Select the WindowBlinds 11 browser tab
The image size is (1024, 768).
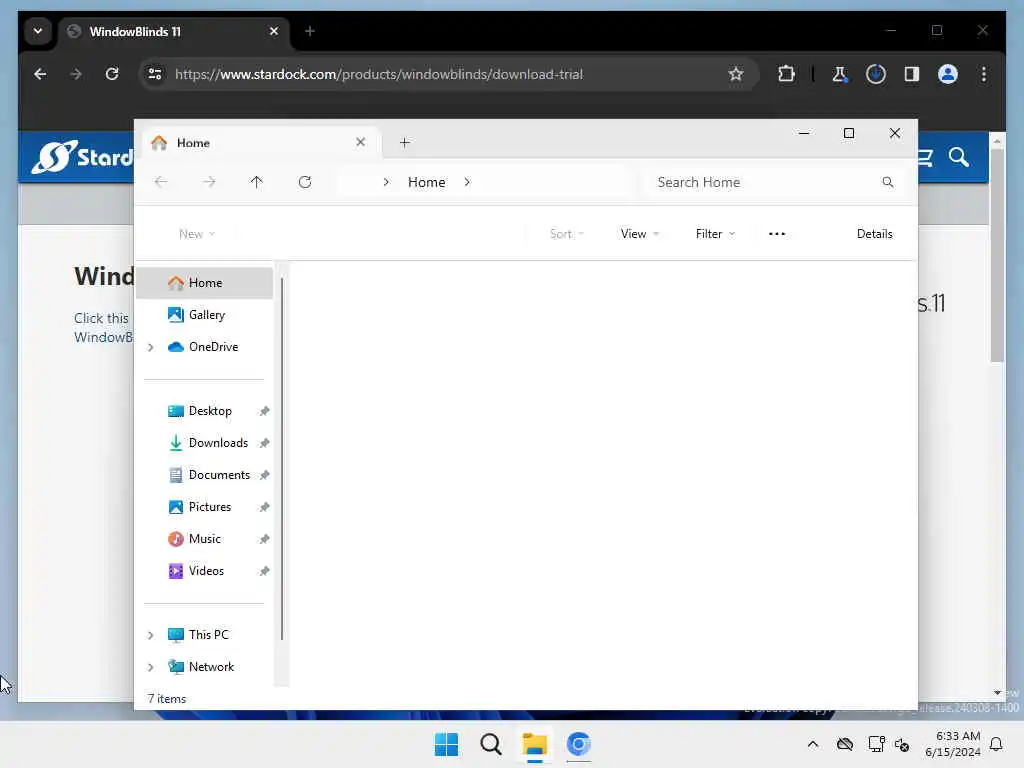(x=173, y=31)
